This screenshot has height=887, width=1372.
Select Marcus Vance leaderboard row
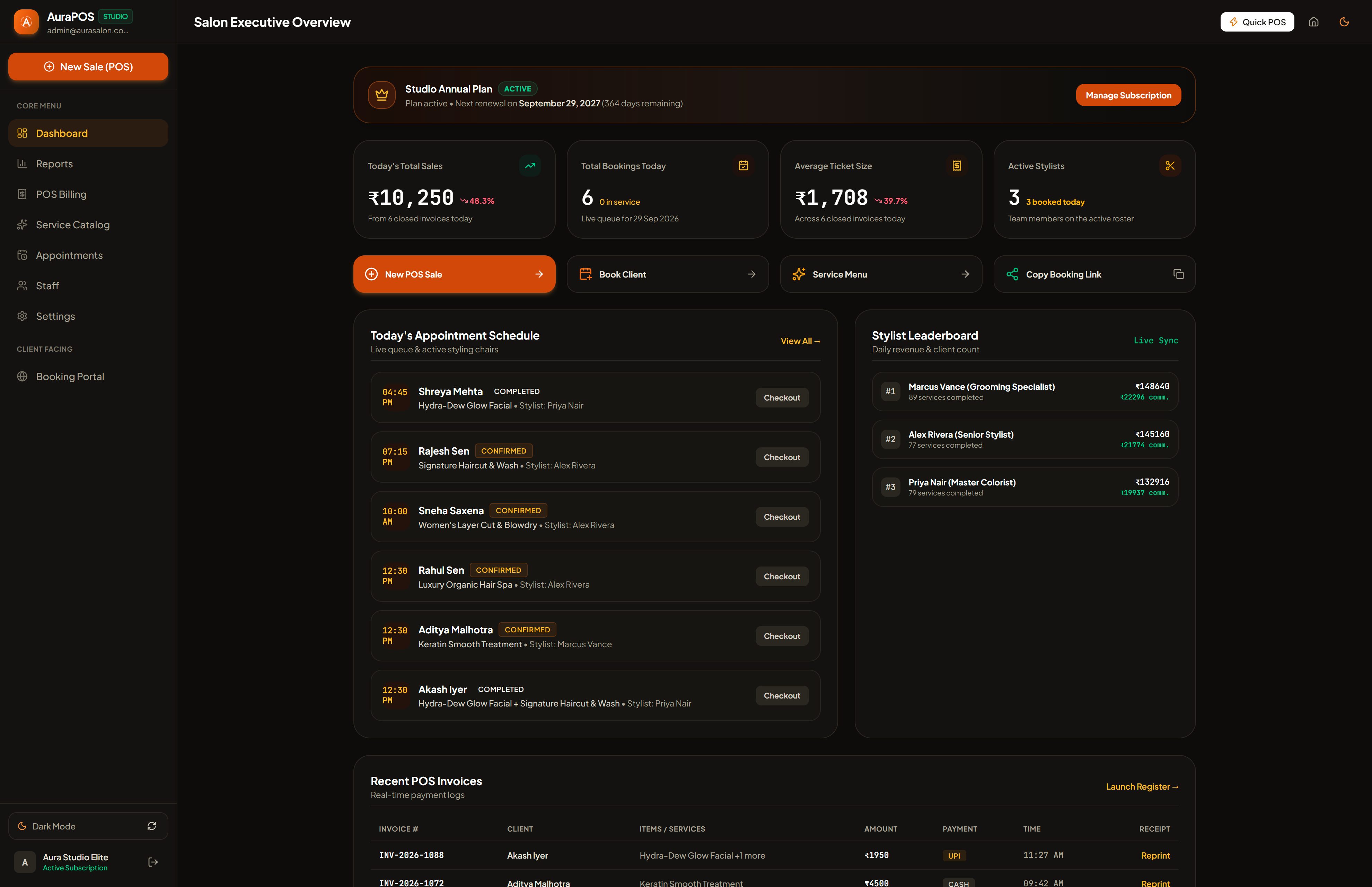pyautogui.click(x=1025, y=392)
